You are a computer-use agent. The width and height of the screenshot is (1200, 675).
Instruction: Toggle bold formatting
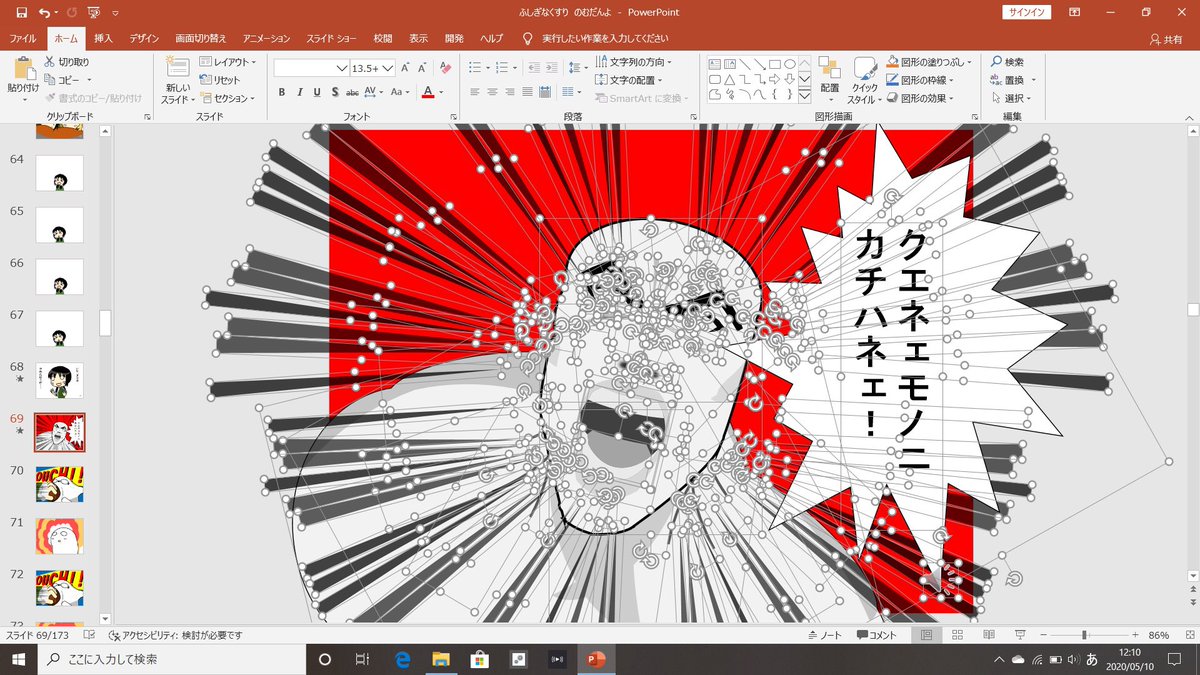click(x=281, y=91)
